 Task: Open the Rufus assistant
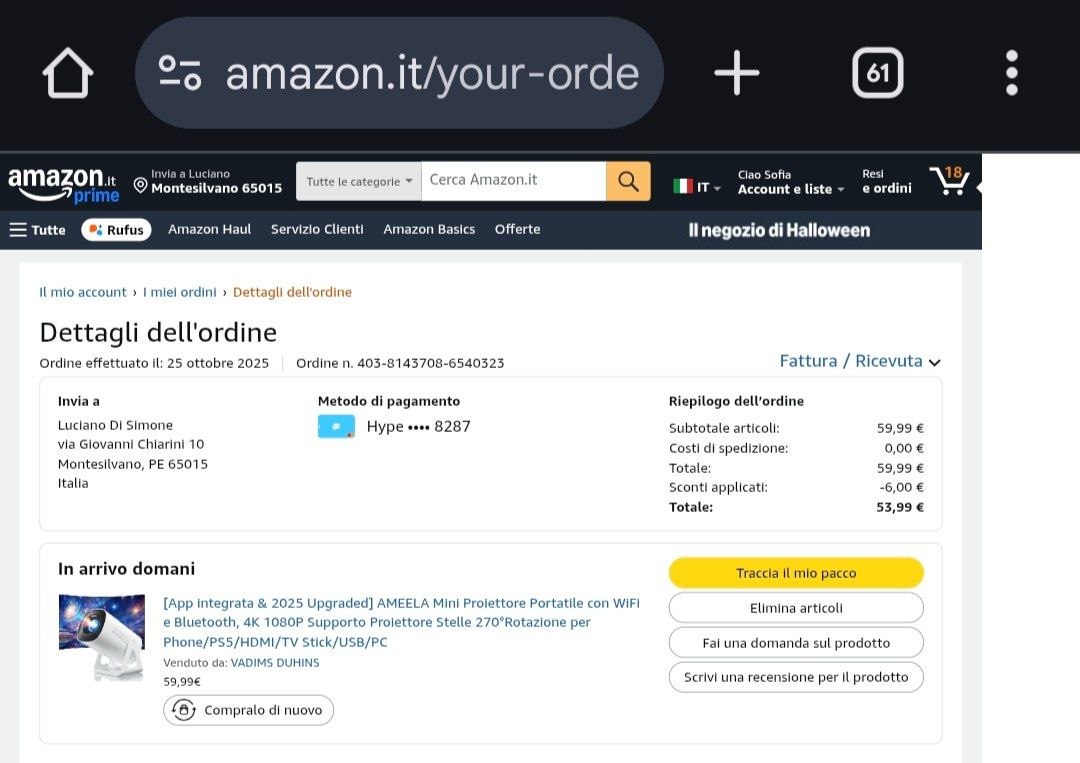116,230
